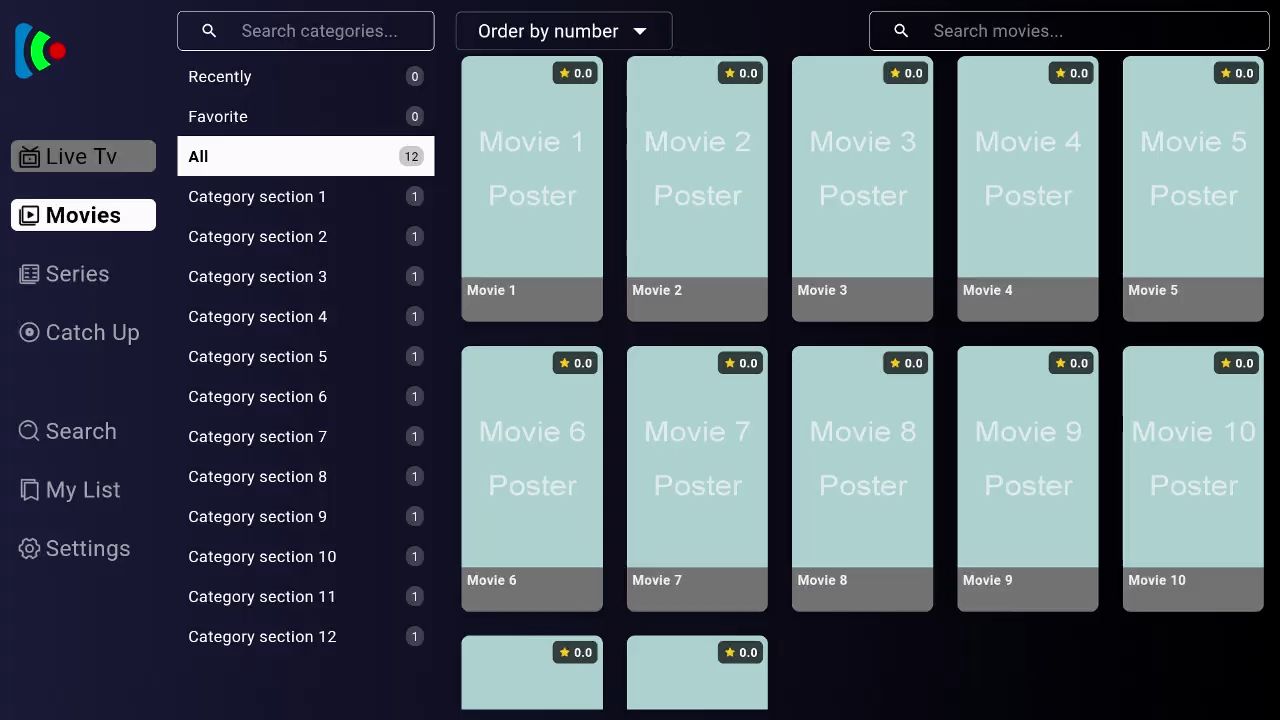Open the Live Tv section
Screen dimensions: 1280x720
[x=83, y=156]
